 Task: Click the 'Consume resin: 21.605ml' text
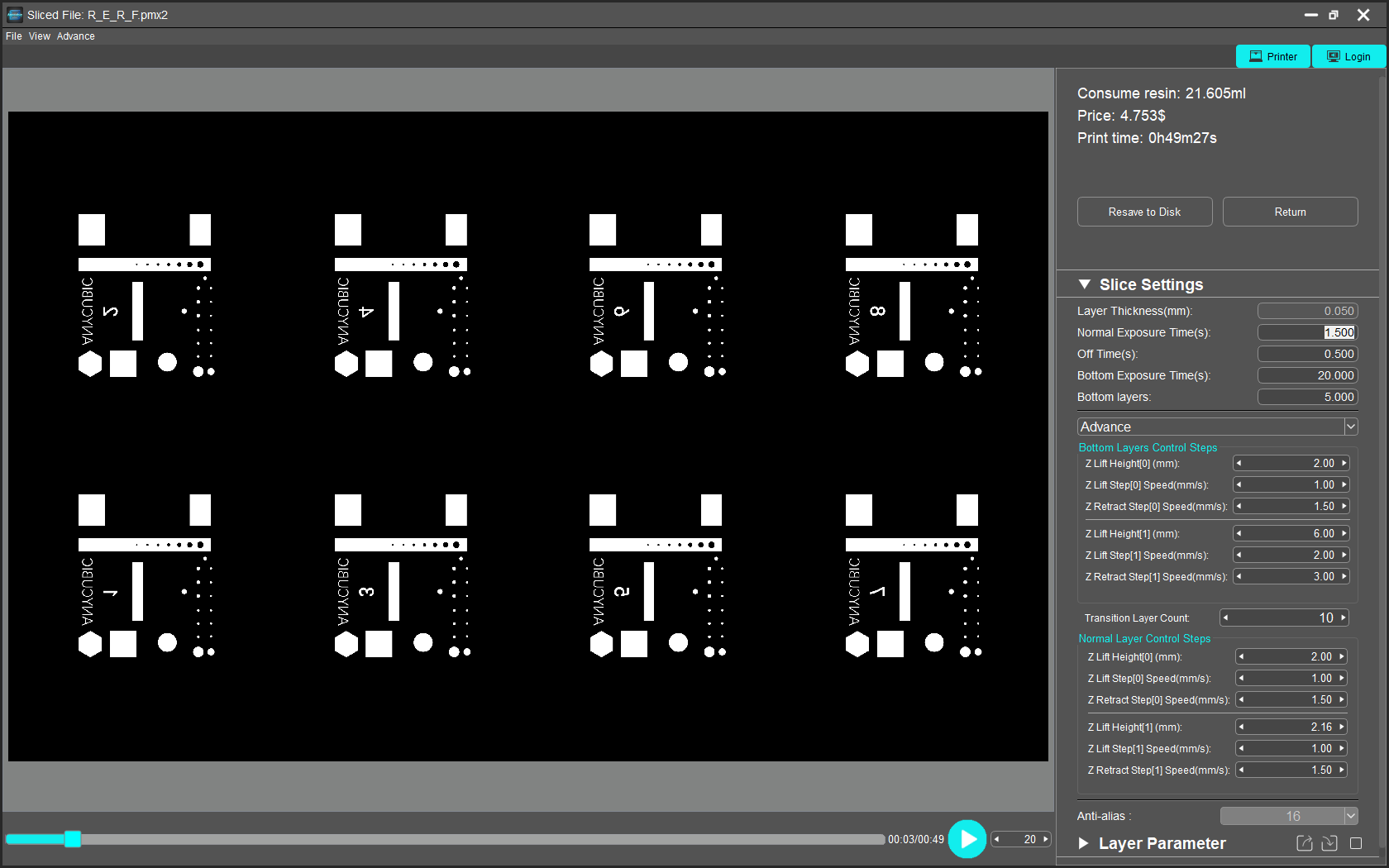[1161, 93]
